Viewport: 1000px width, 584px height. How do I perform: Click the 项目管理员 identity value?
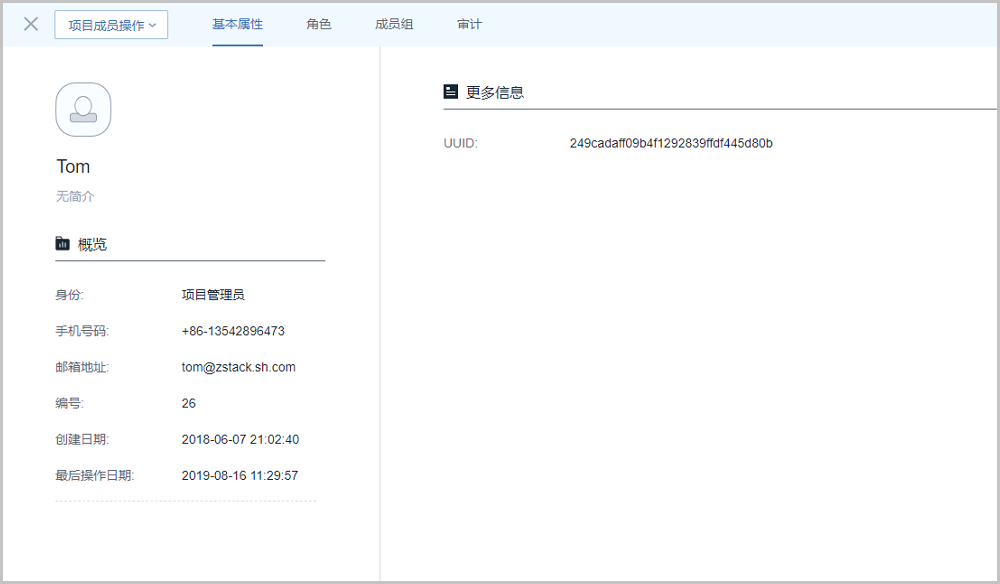pos(213,294)
